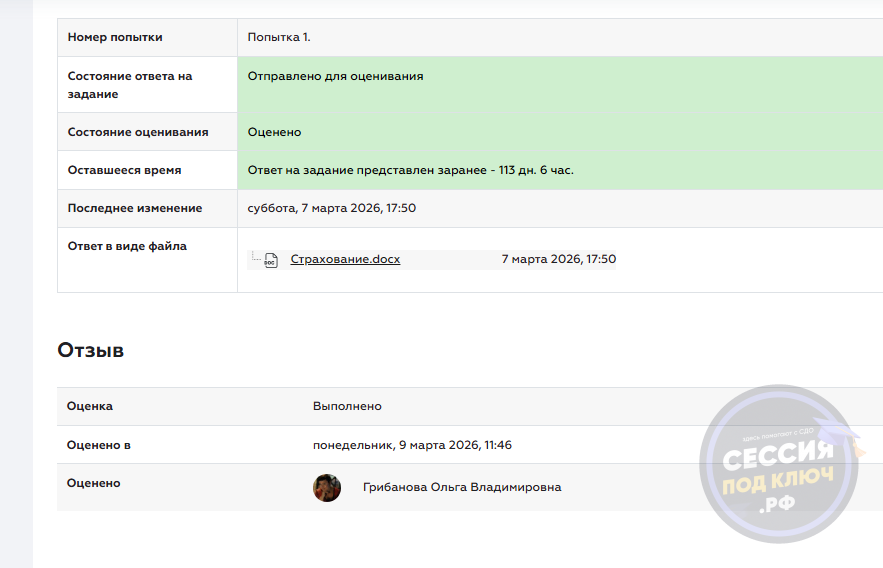The image size is (883, 568).
Task: Click the DOCX file icon beside Страхование.docx
Action: tap(270, 260)
